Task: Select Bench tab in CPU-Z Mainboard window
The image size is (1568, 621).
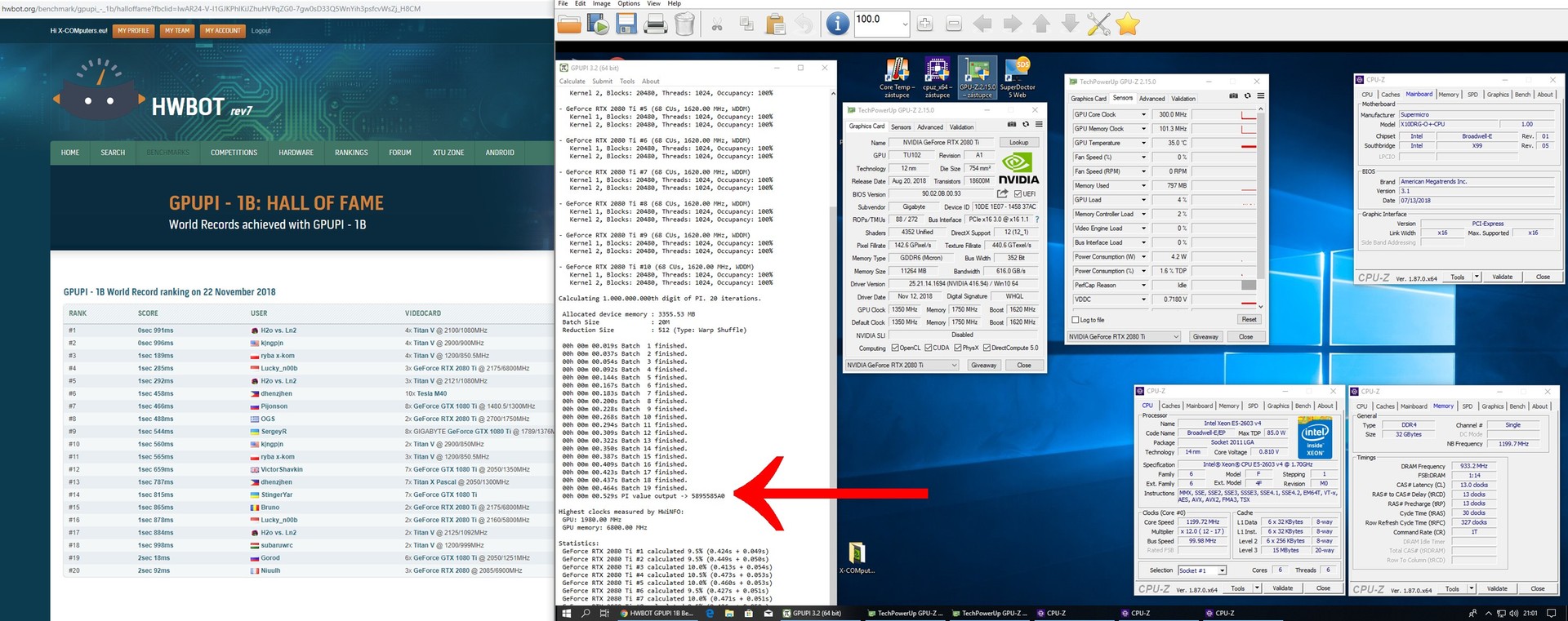Action: click(1522, 95)
